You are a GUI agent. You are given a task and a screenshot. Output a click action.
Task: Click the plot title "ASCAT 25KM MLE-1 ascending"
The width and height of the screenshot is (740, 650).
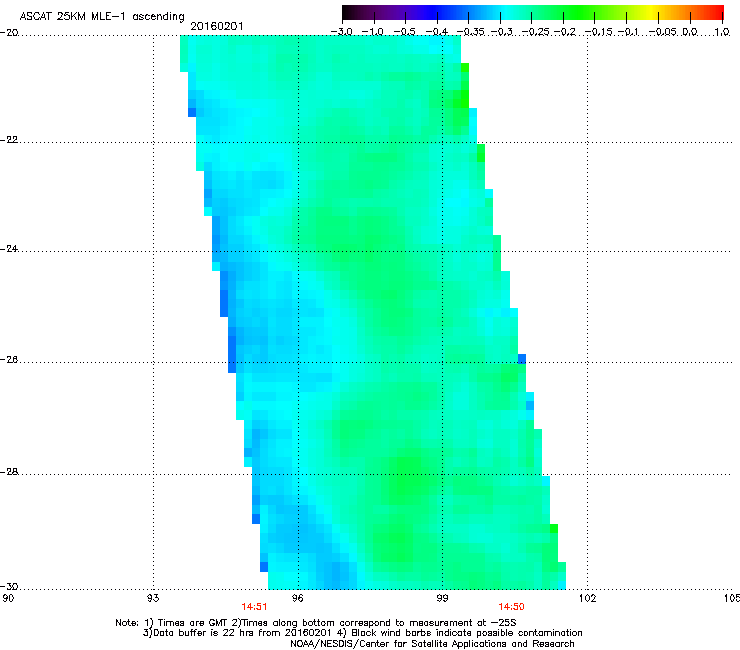(102, 17)
